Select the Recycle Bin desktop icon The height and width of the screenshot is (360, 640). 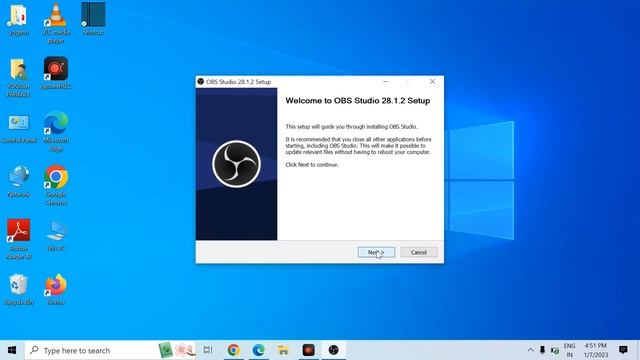(18, 289)
